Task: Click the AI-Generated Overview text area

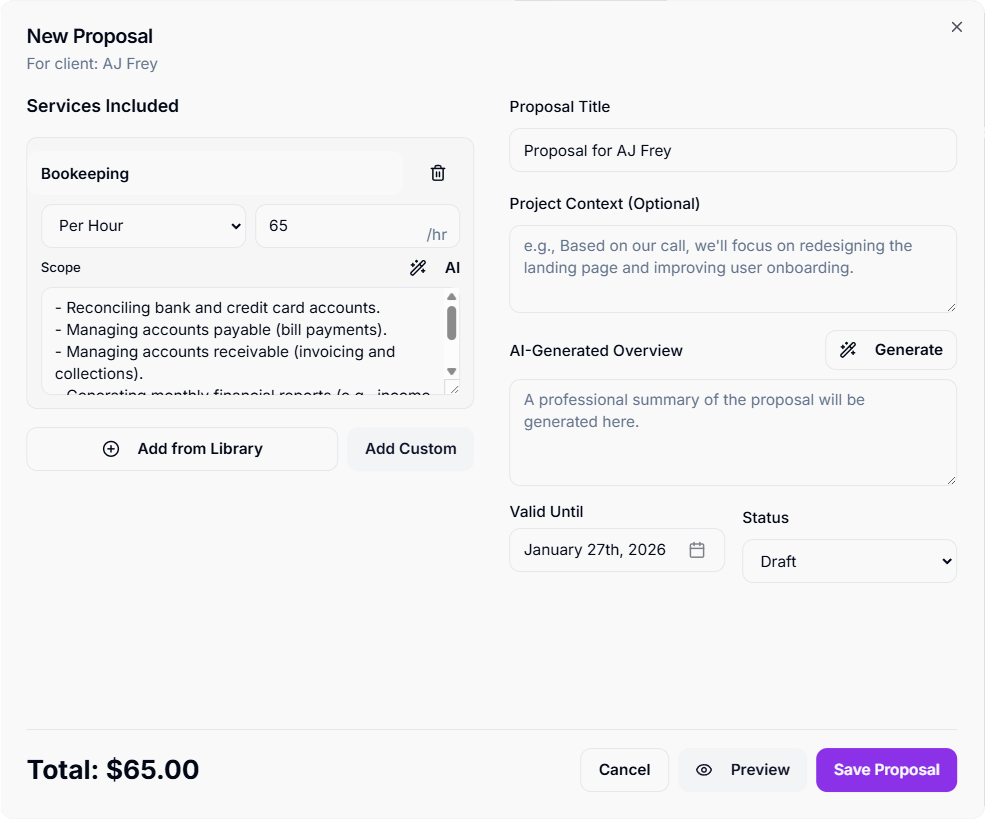Action: 732,432
